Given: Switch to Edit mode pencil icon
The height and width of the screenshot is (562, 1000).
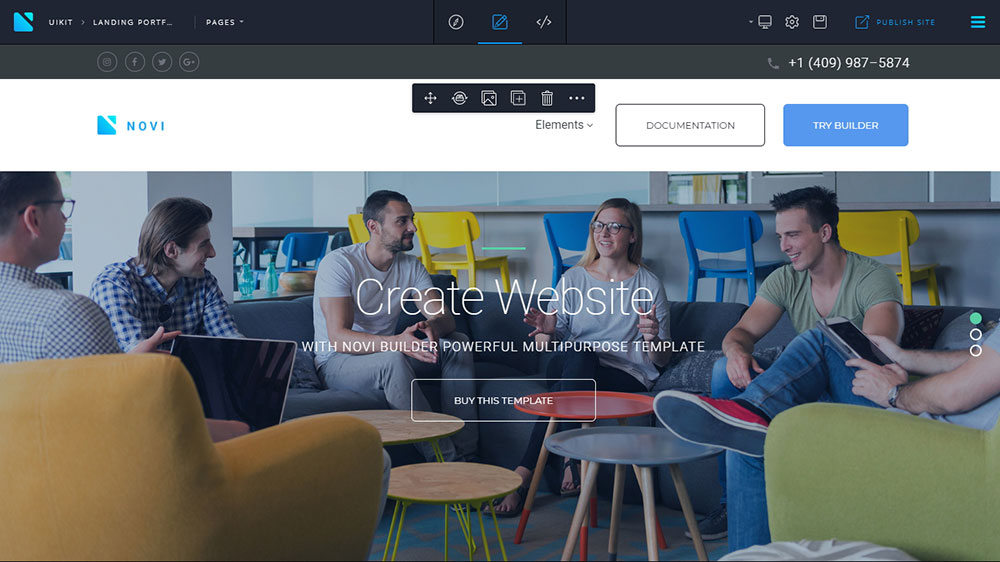Looking at the screenshot, I should coord(500,22).
